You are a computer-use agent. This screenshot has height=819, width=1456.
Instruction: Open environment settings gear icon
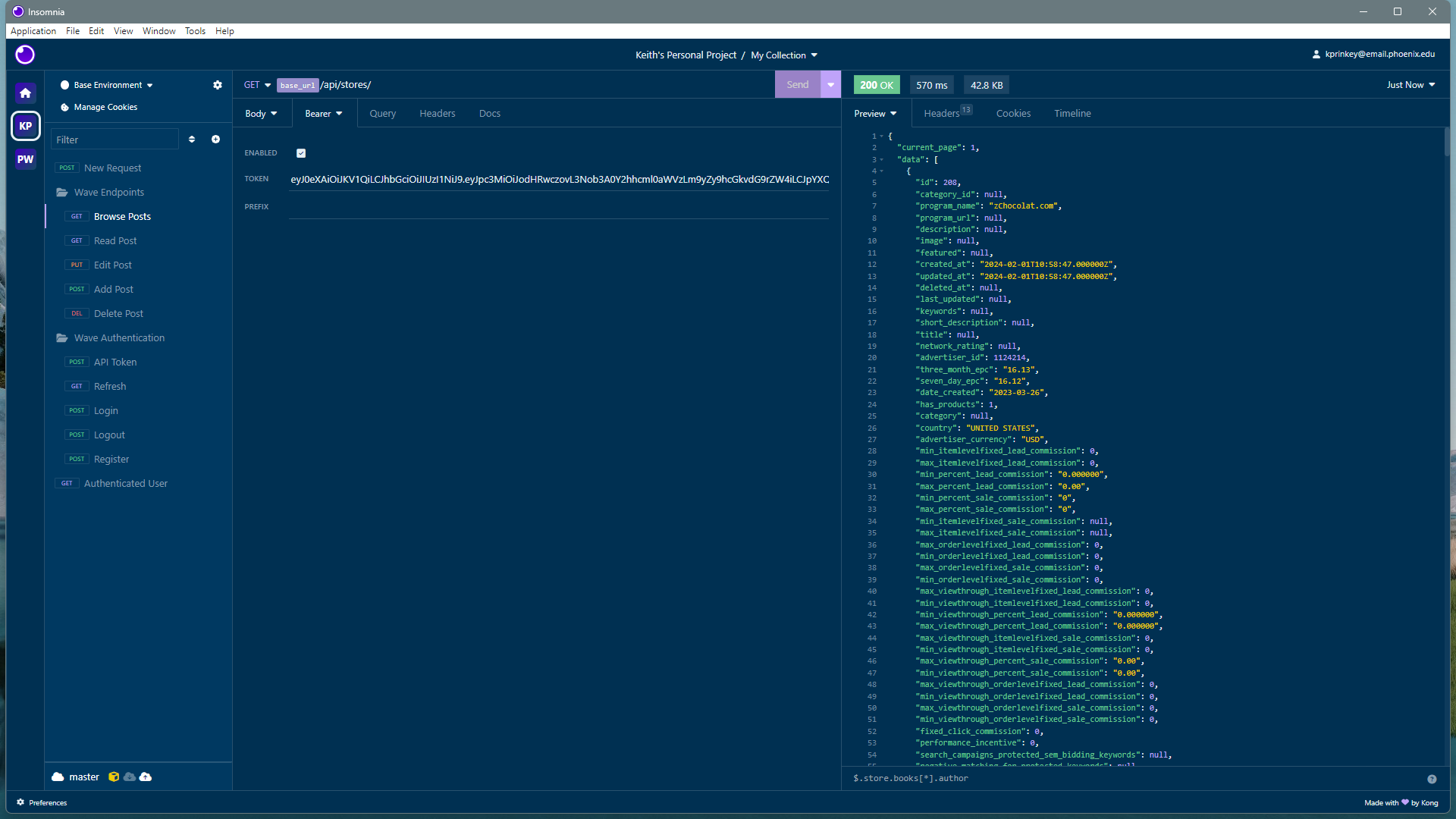pyautogui.click(x=218, y=85)
